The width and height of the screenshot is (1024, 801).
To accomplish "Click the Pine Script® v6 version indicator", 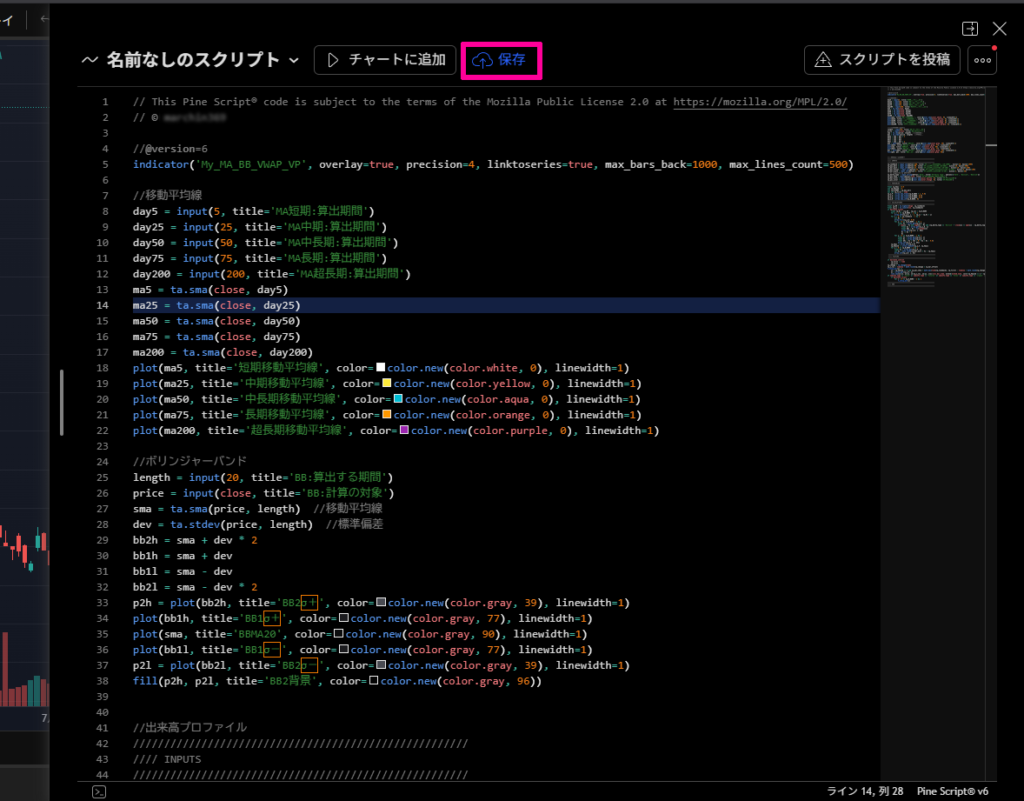I will point(953,791).
